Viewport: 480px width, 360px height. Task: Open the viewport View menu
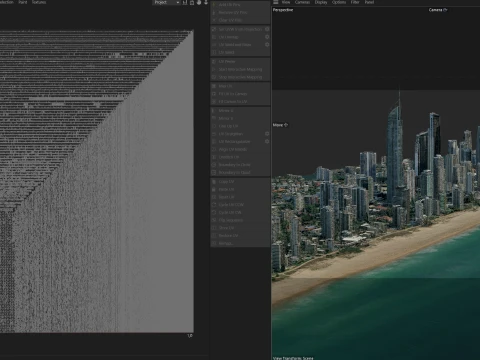(286, 2)
